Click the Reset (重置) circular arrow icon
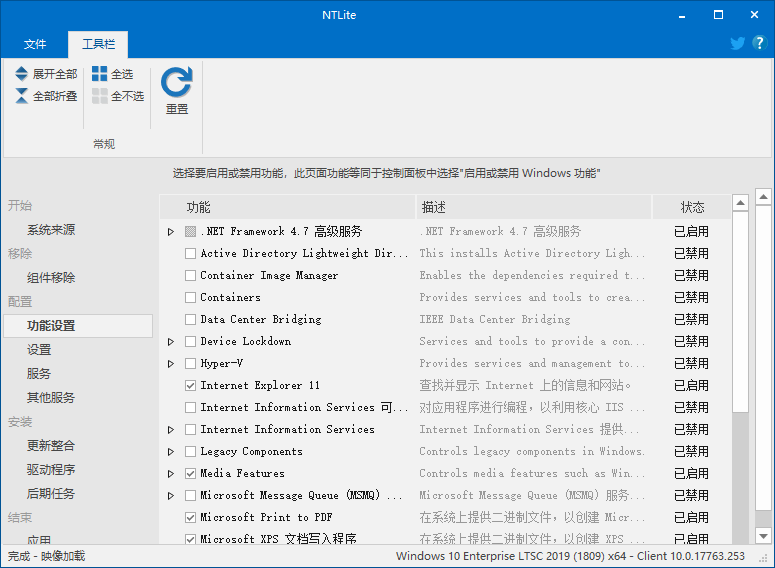The image size is (775, 568). (177, 82)
